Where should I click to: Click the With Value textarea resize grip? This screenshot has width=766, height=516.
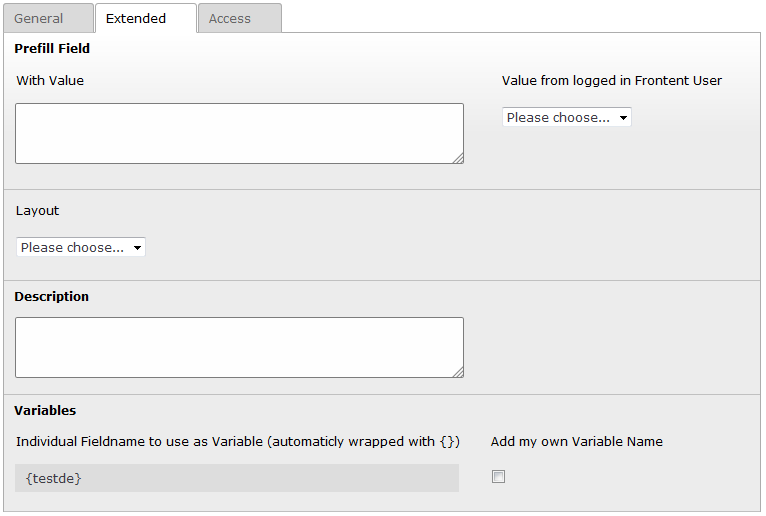click(458, 158)
